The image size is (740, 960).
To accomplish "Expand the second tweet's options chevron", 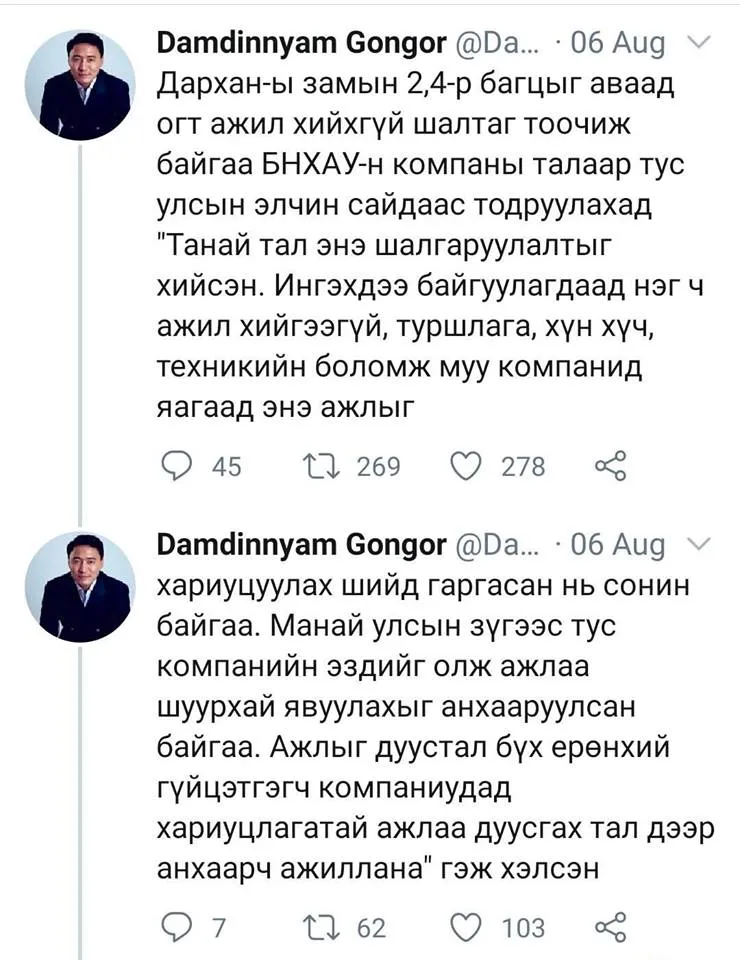I will tap(699, 543).
